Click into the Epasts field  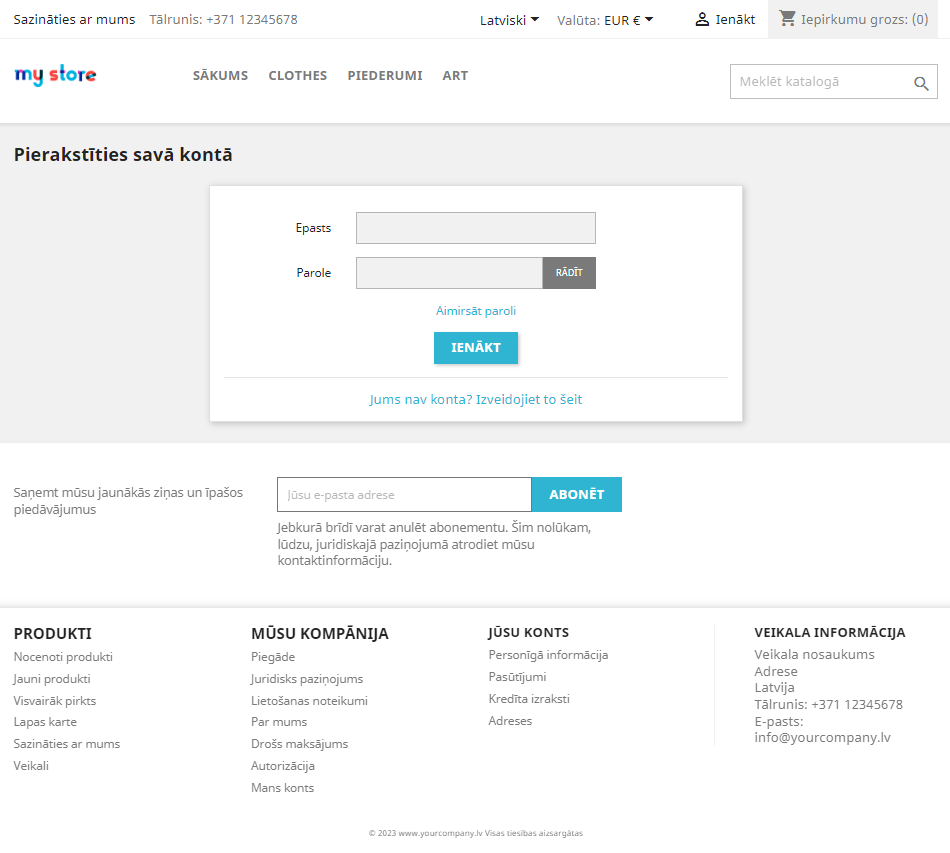(475, 228)
